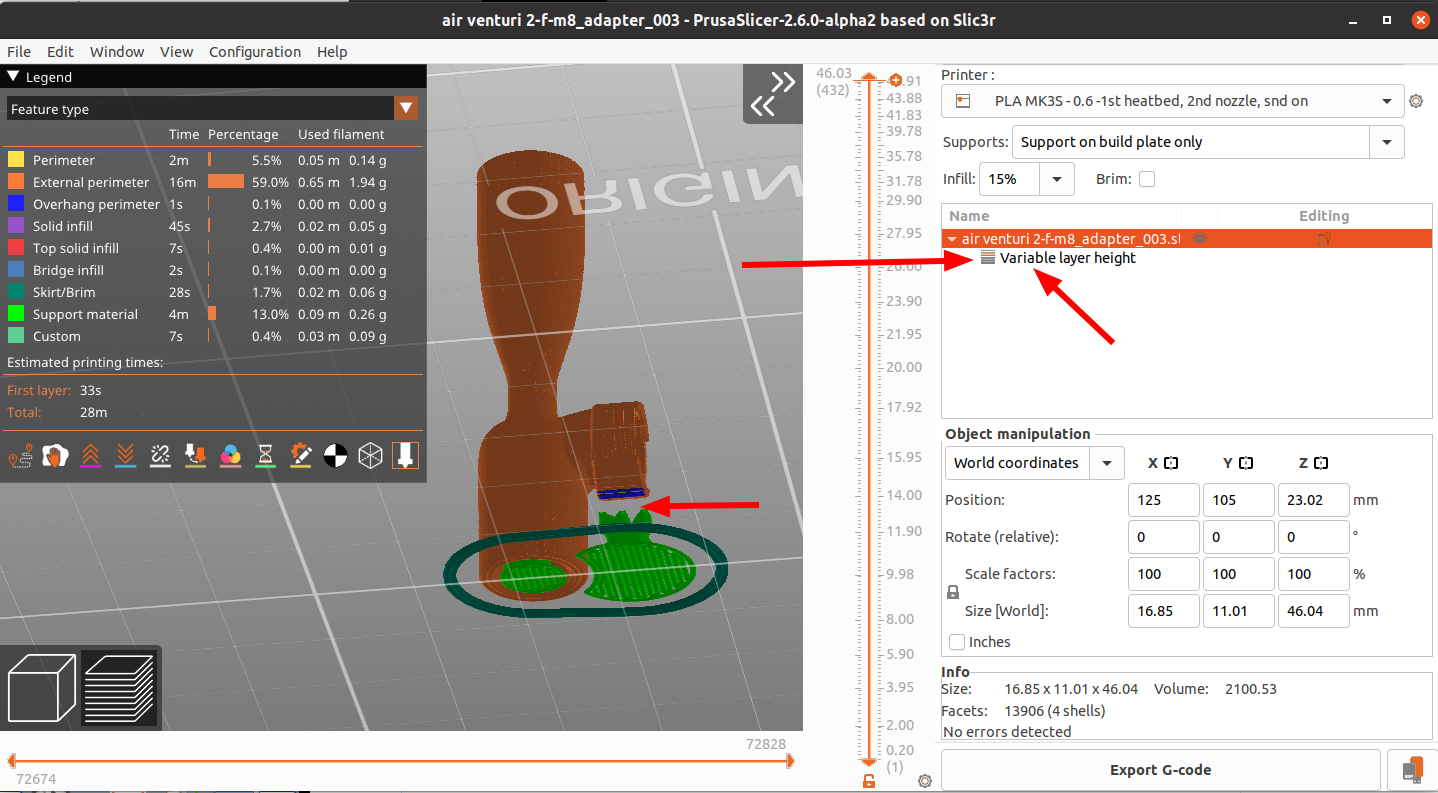The height and width of the screenshot is (793, 1438).
Task: Toggle pause prints hourglass icon
Action: pos(267,455)
